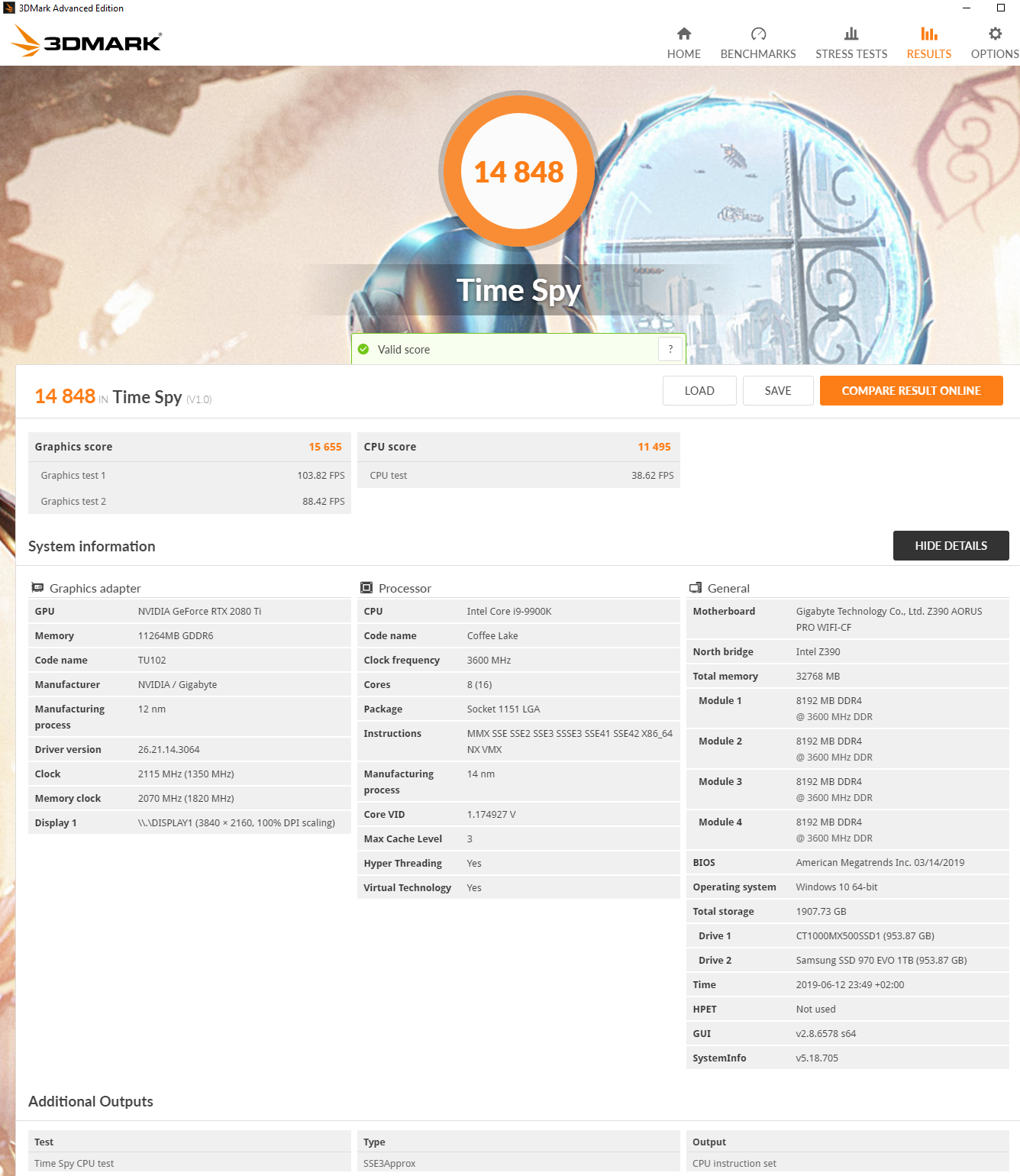1020x1176 pixels.
Task: Click the Benchmarks gauge icon
Action: coord(758,34)
